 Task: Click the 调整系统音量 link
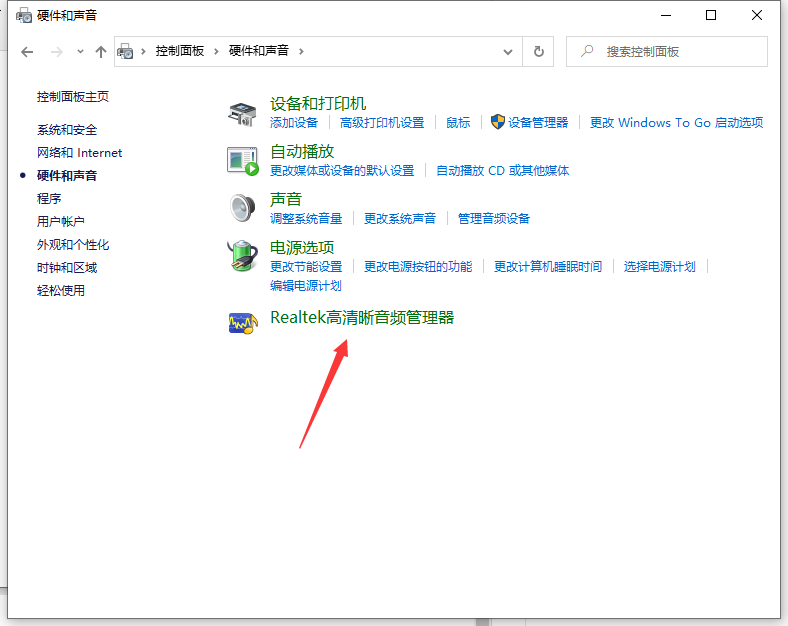point(306,218)
